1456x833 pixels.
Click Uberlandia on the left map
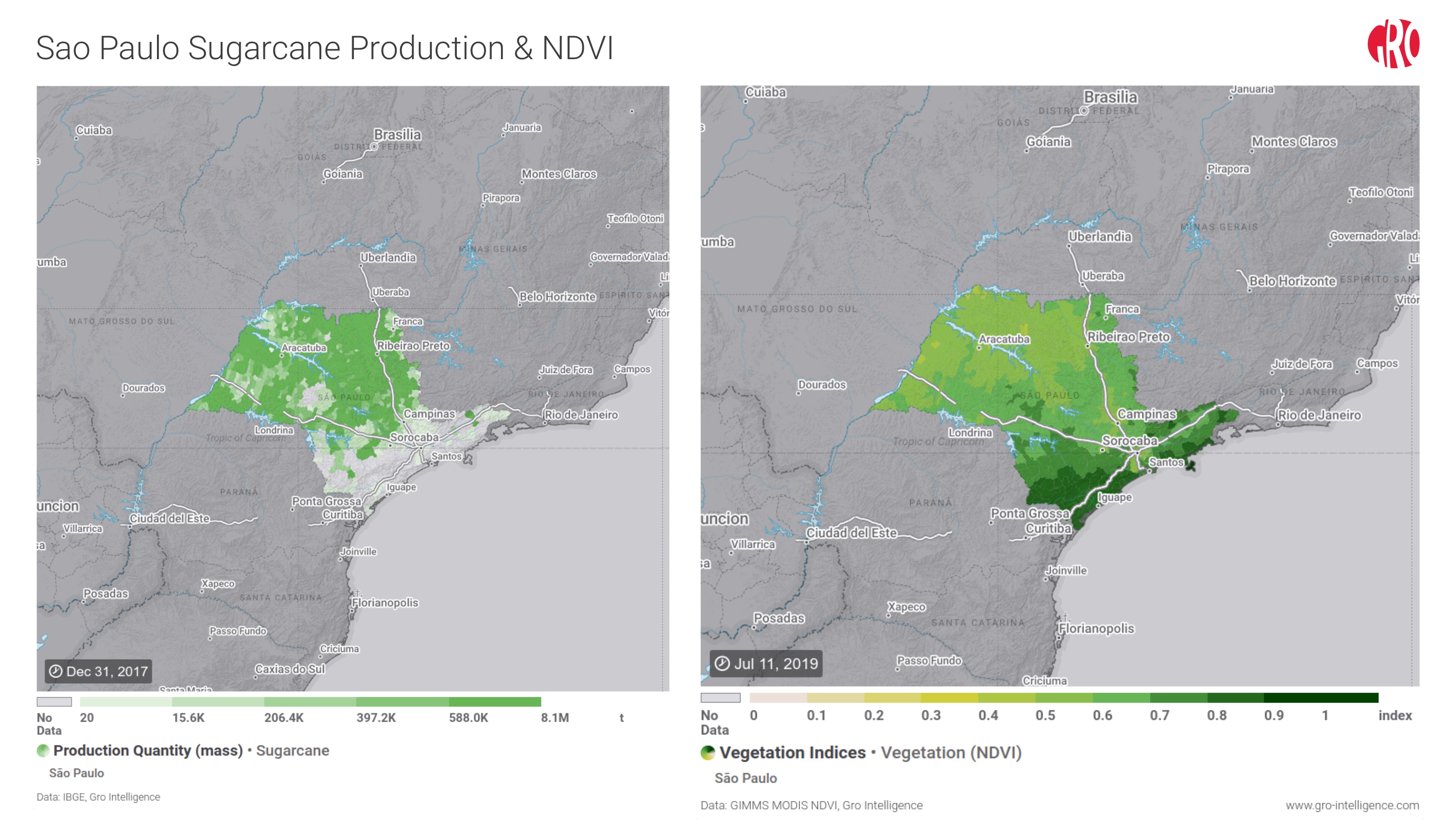coord(388,258)
